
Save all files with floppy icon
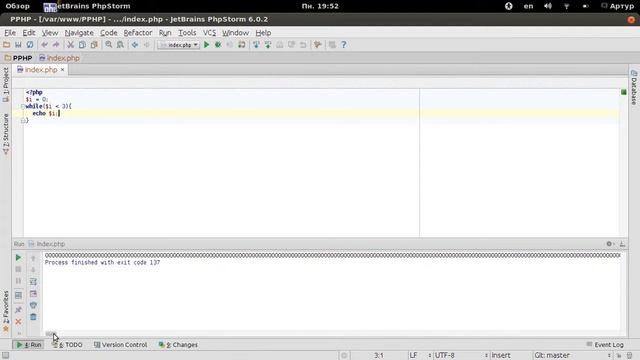18,45
